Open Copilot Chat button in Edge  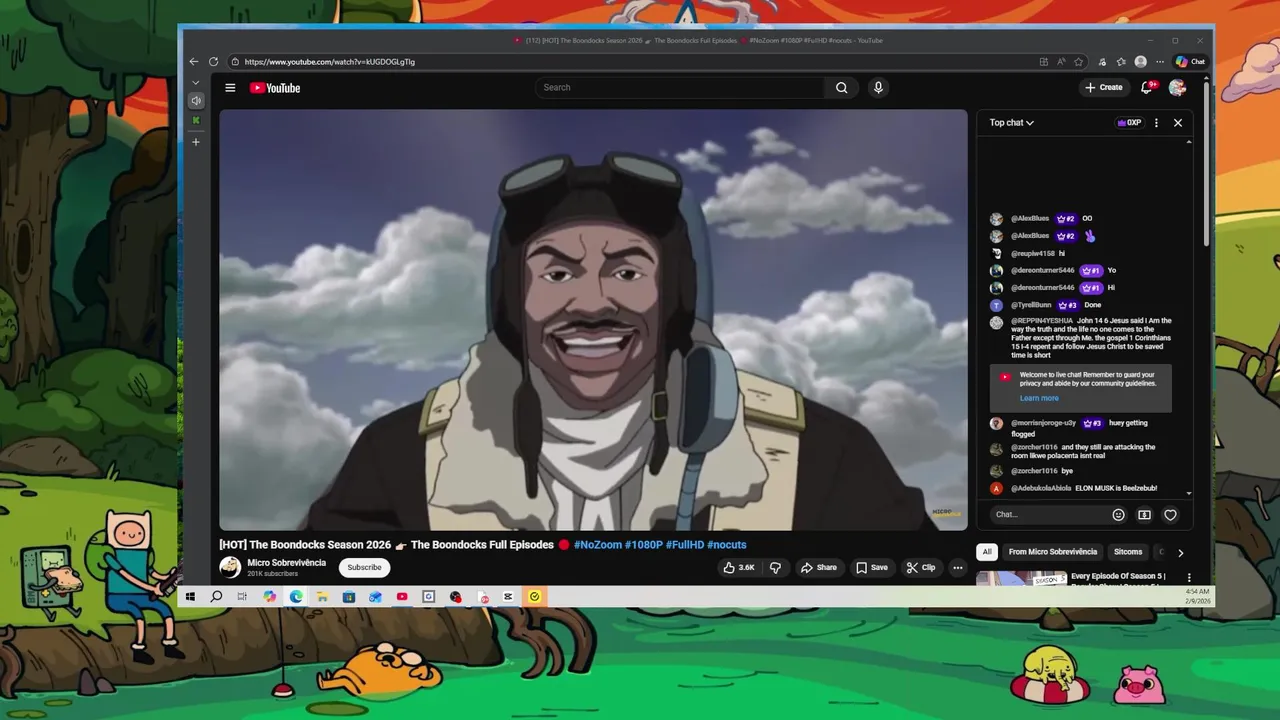click(1190, 62)
